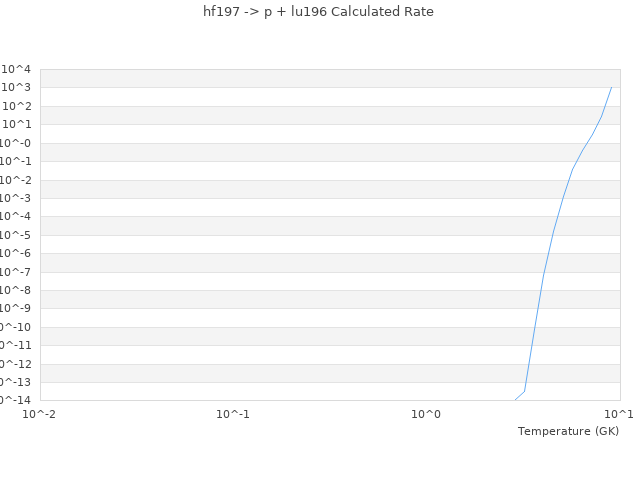Viewport: 640px width, 480px height.
Task: Click the blue curve where it crosses 10^-0
Action: coord(588,143)
